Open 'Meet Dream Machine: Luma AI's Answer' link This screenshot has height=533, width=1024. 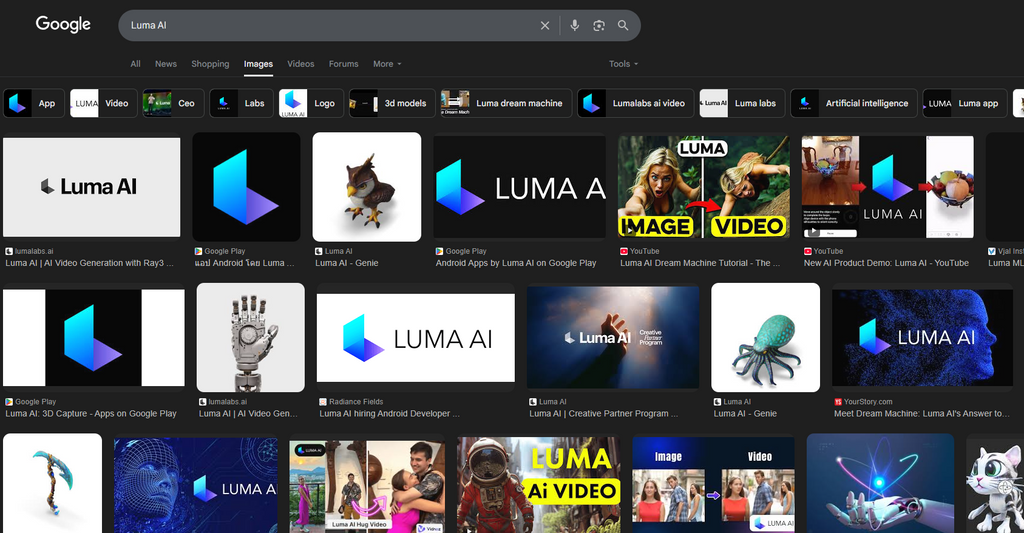(x=921, y=413)
